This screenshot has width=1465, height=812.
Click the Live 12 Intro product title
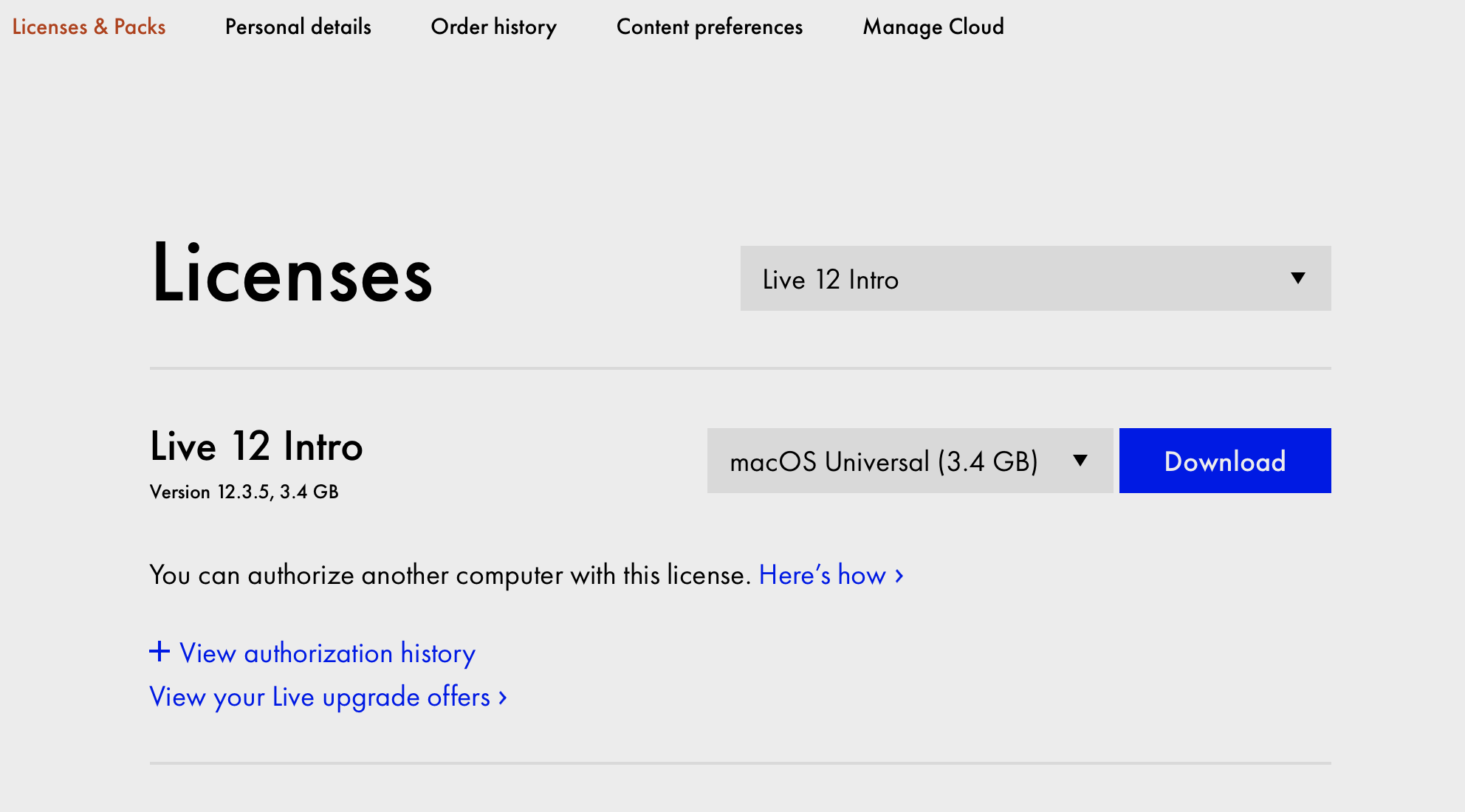[256, 447]
